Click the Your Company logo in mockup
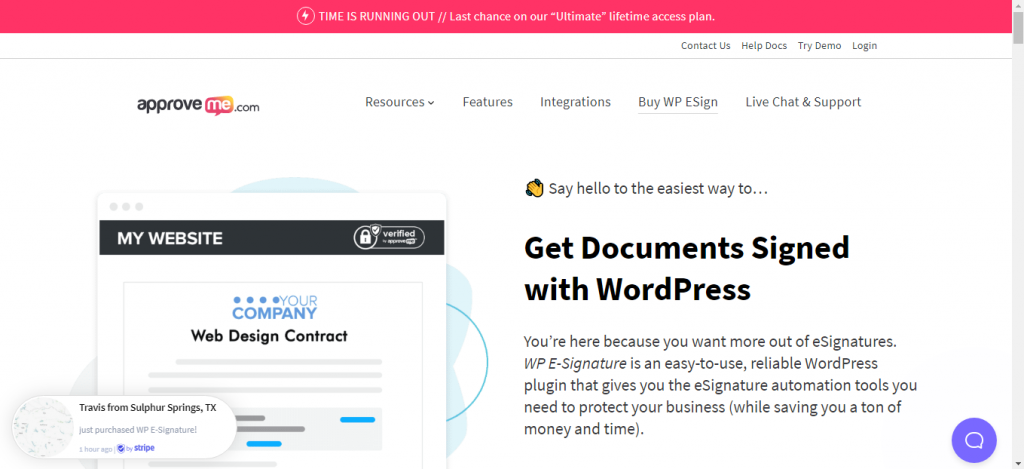Image resolution: width=1024 pixels, height=469 pixels. pos(275,307)
